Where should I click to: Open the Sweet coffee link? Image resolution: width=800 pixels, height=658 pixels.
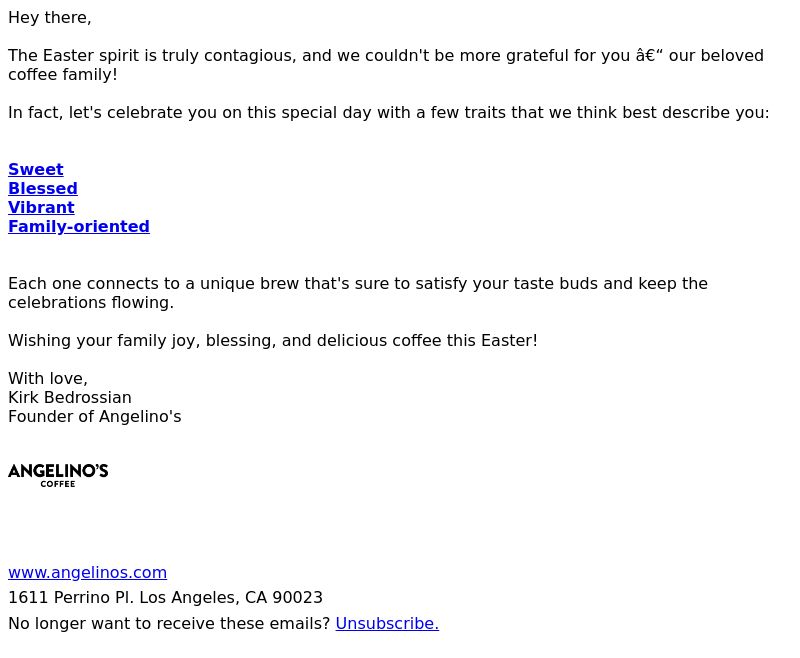pyautogui.click(x=36, y=169)
